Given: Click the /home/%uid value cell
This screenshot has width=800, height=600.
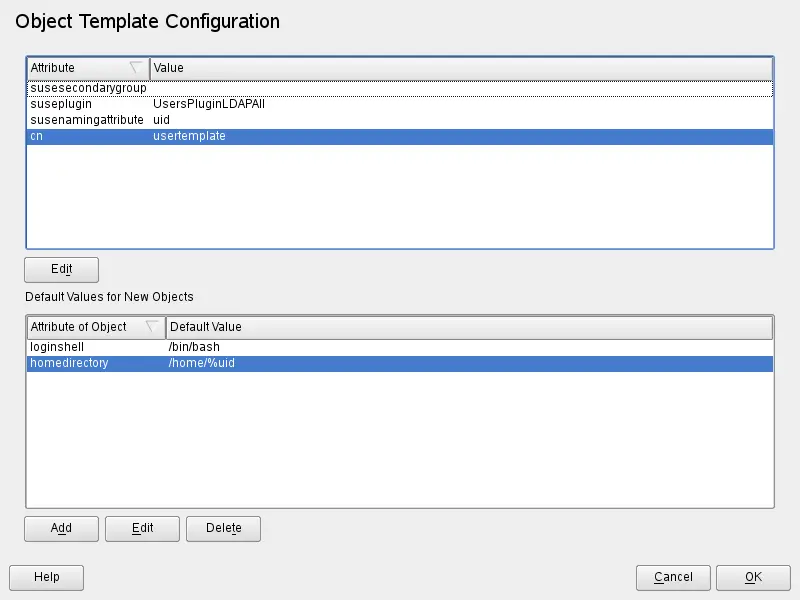Looking at the screenshot, I should 201,363.
